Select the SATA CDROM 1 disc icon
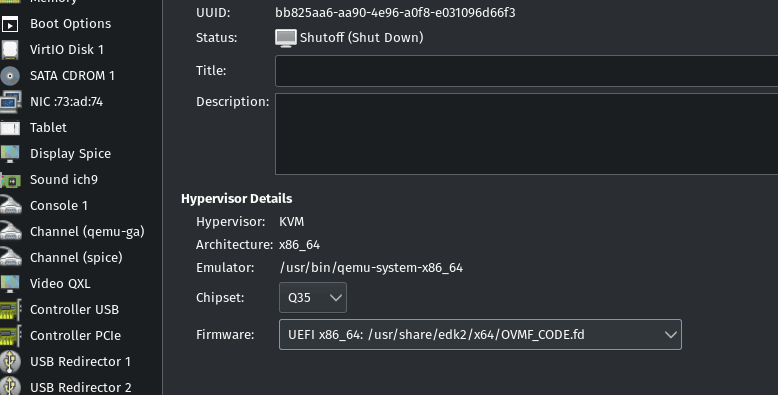778x395 pixels. pos(10,75)
